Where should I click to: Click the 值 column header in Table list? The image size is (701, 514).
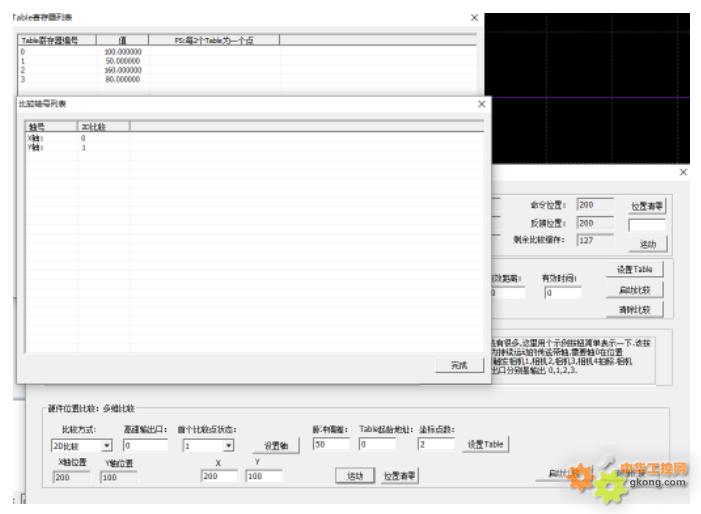(x=122, y=40)
